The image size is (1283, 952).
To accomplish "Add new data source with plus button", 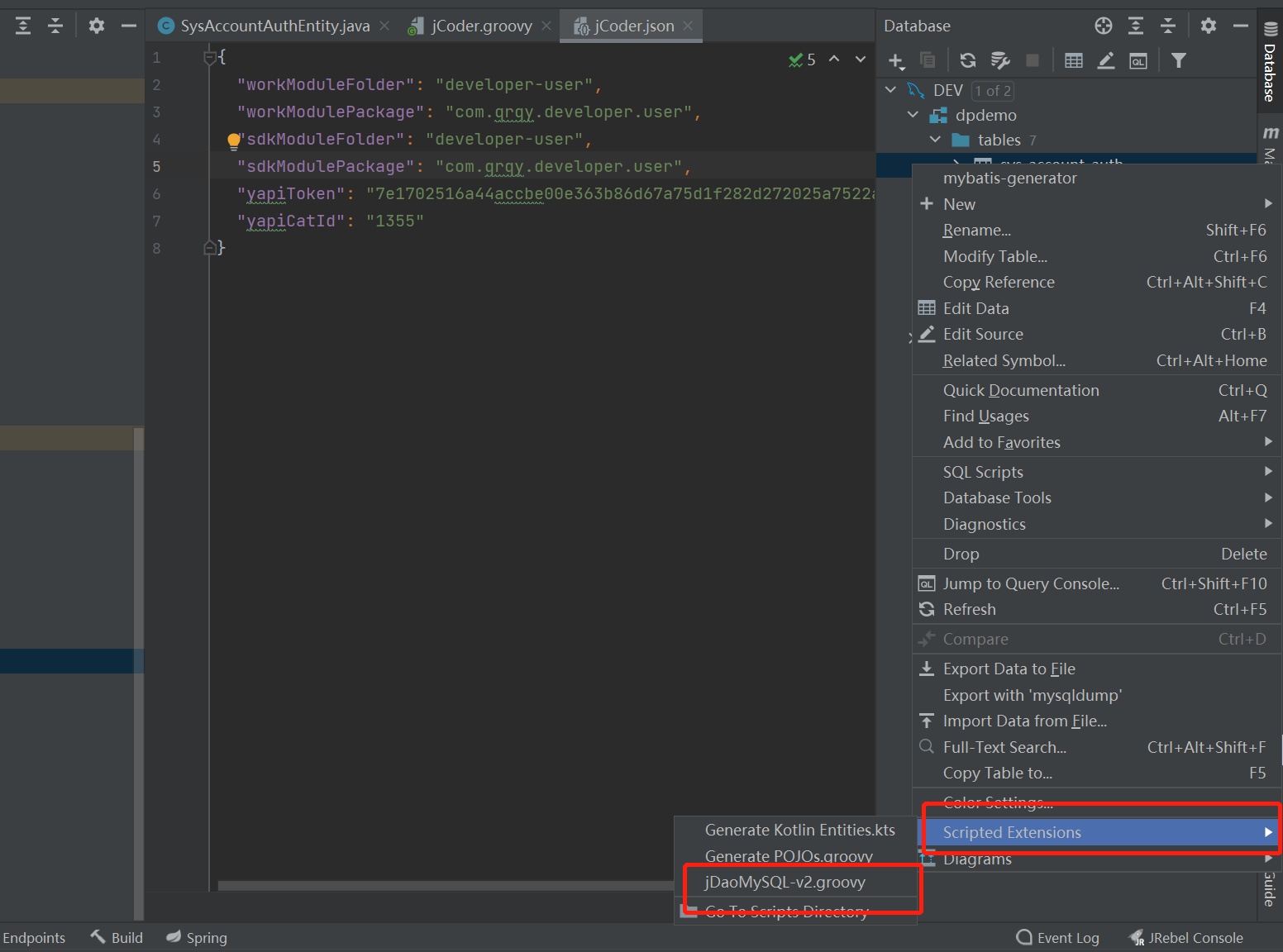I will (x=897, y=60).
